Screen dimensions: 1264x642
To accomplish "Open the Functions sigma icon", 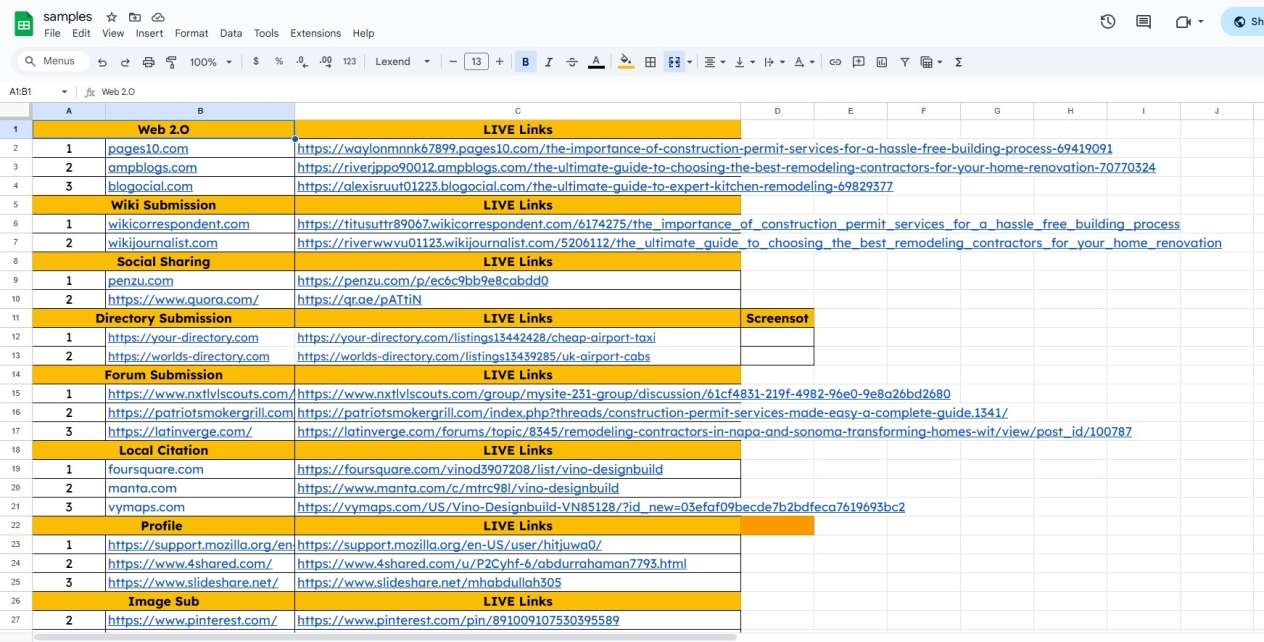I will pos(958,62).
